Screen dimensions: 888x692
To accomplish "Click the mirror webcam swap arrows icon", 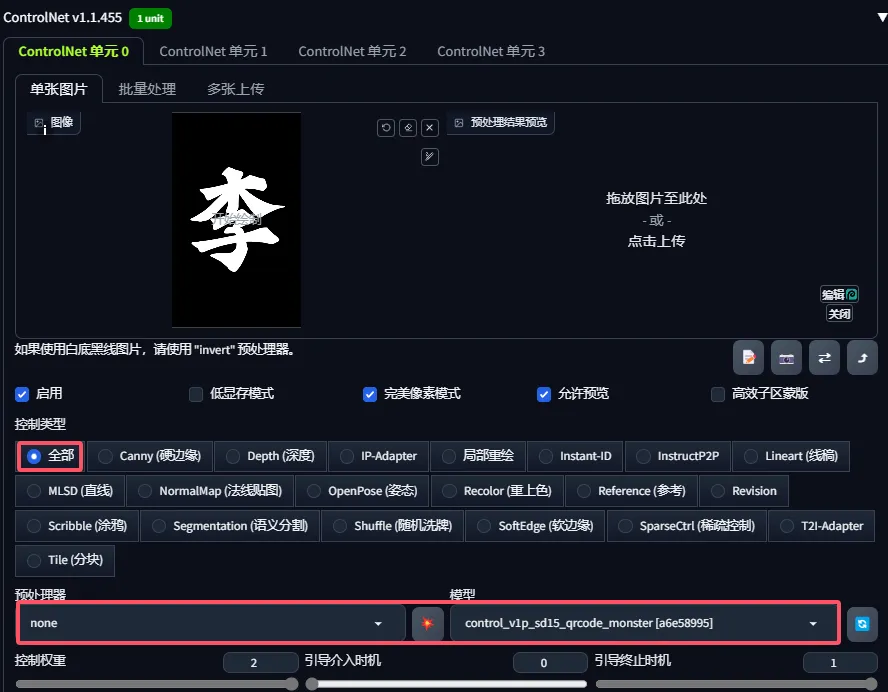I will [824, 358].
